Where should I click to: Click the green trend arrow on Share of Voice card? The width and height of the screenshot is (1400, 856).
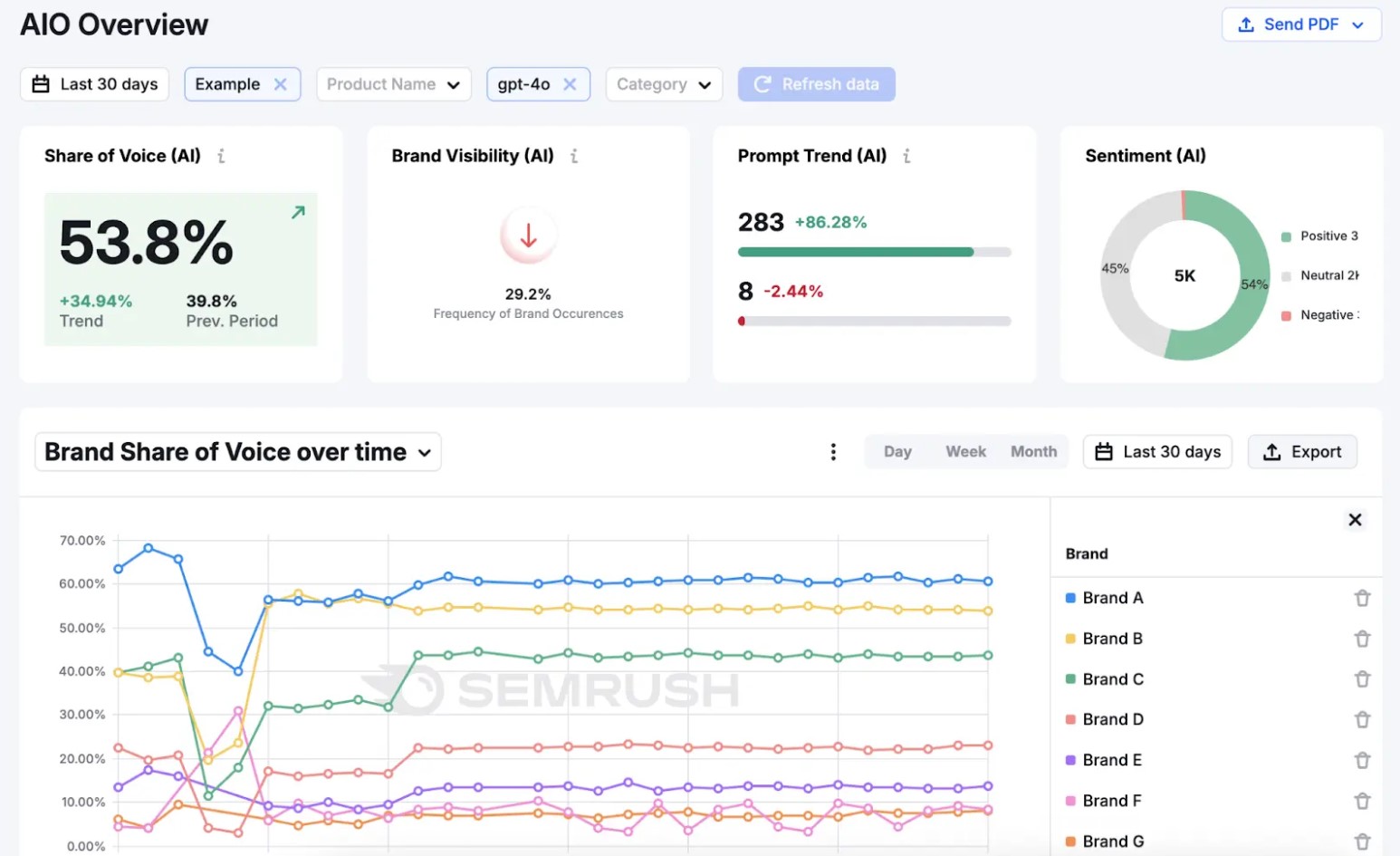(297, 211)
